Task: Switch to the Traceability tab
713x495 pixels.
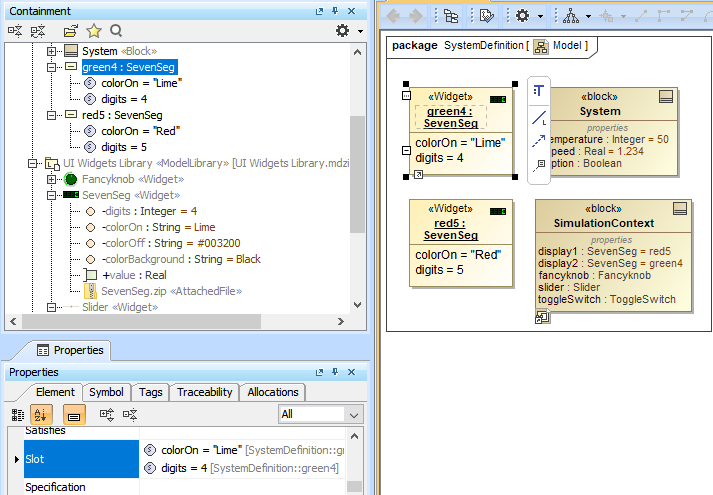Action: (x=204, y=392)
